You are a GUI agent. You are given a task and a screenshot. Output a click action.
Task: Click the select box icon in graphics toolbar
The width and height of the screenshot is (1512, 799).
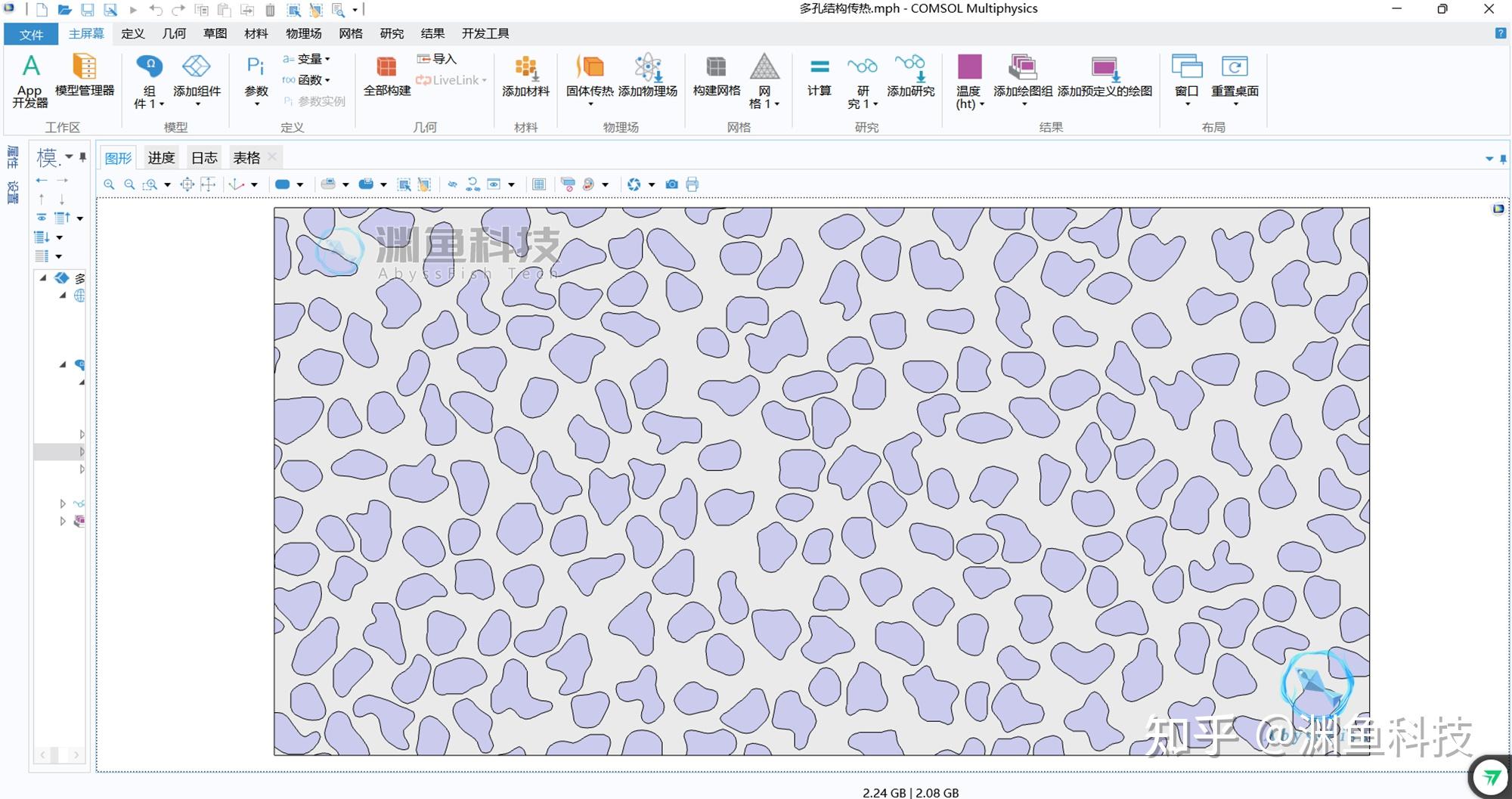[x=404, y=184]
